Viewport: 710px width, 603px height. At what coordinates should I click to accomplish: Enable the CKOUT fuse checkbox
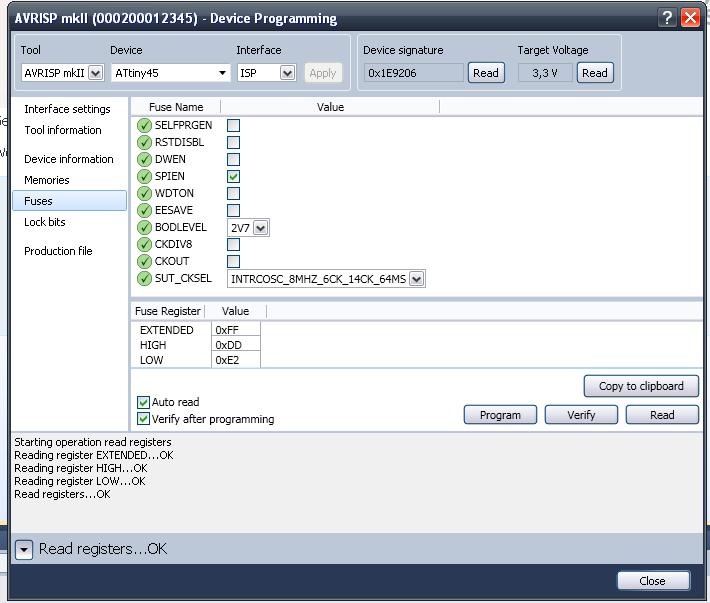pos(233,261)
